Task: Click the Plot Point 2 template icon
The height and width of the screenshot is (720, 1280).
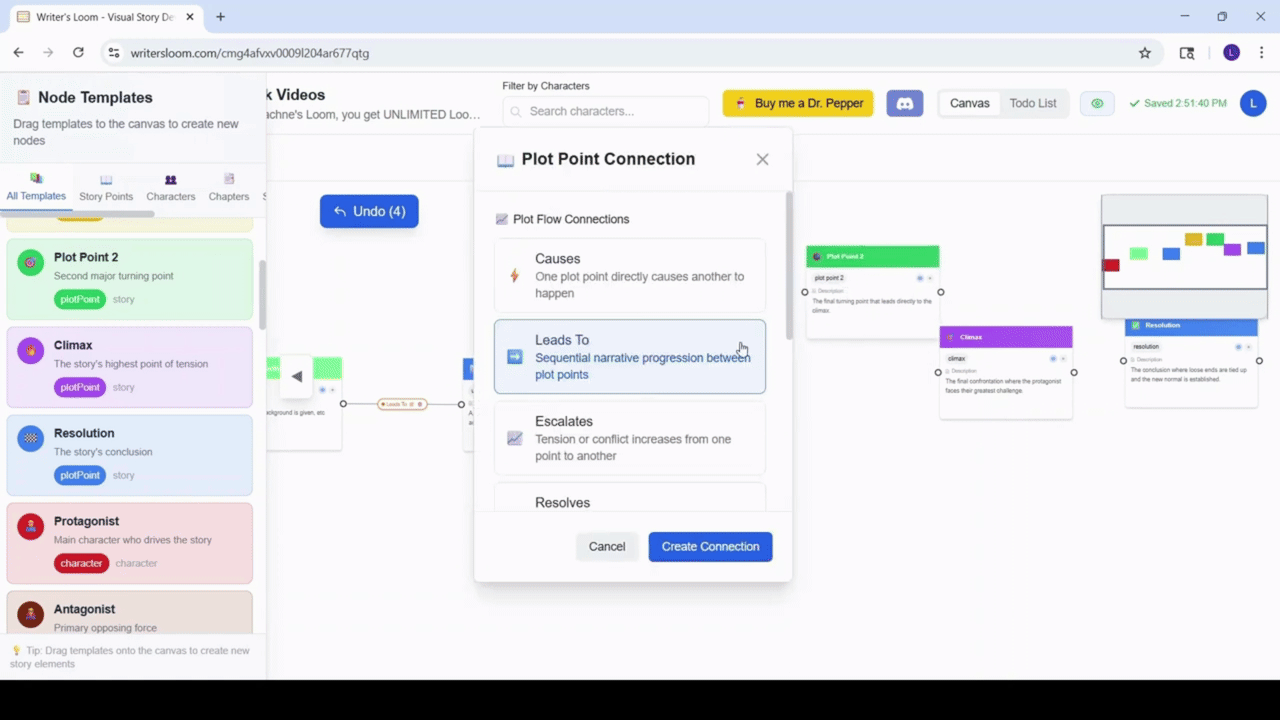Action: pyautogui.click(x=31, y=263)
